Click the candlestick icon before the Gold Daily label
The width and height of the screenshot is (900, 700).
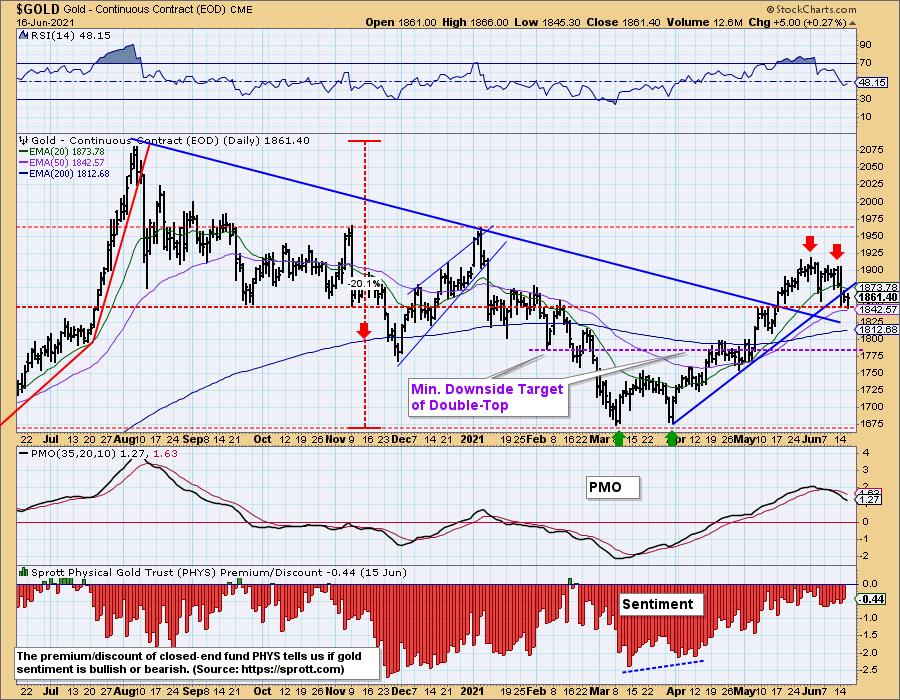tap(24, 140)
